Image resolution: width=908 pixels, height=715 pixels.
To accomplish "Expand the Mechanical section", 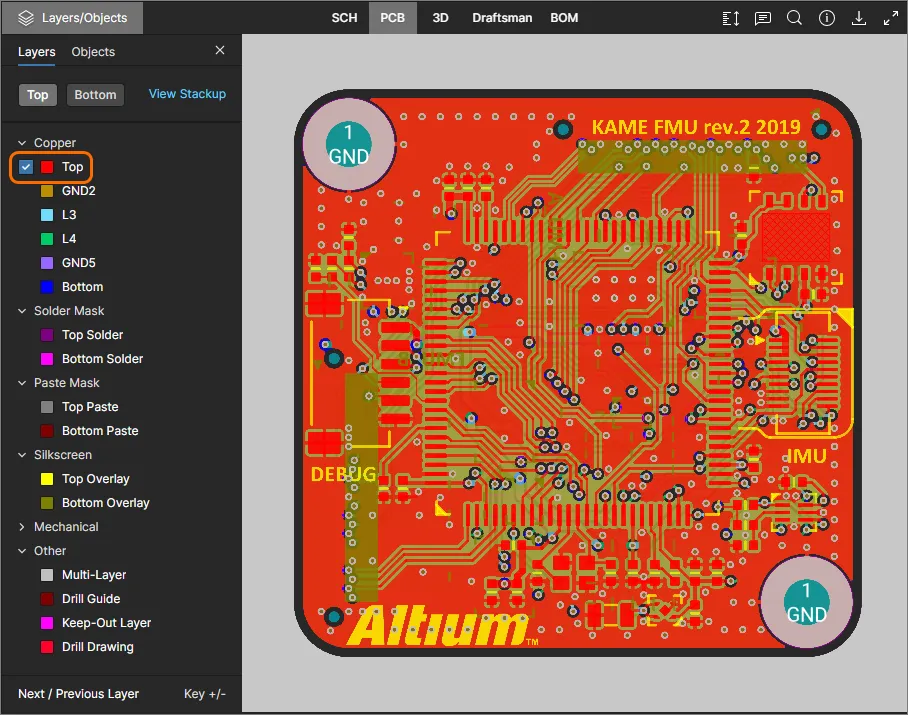I will tap(22, 527).
